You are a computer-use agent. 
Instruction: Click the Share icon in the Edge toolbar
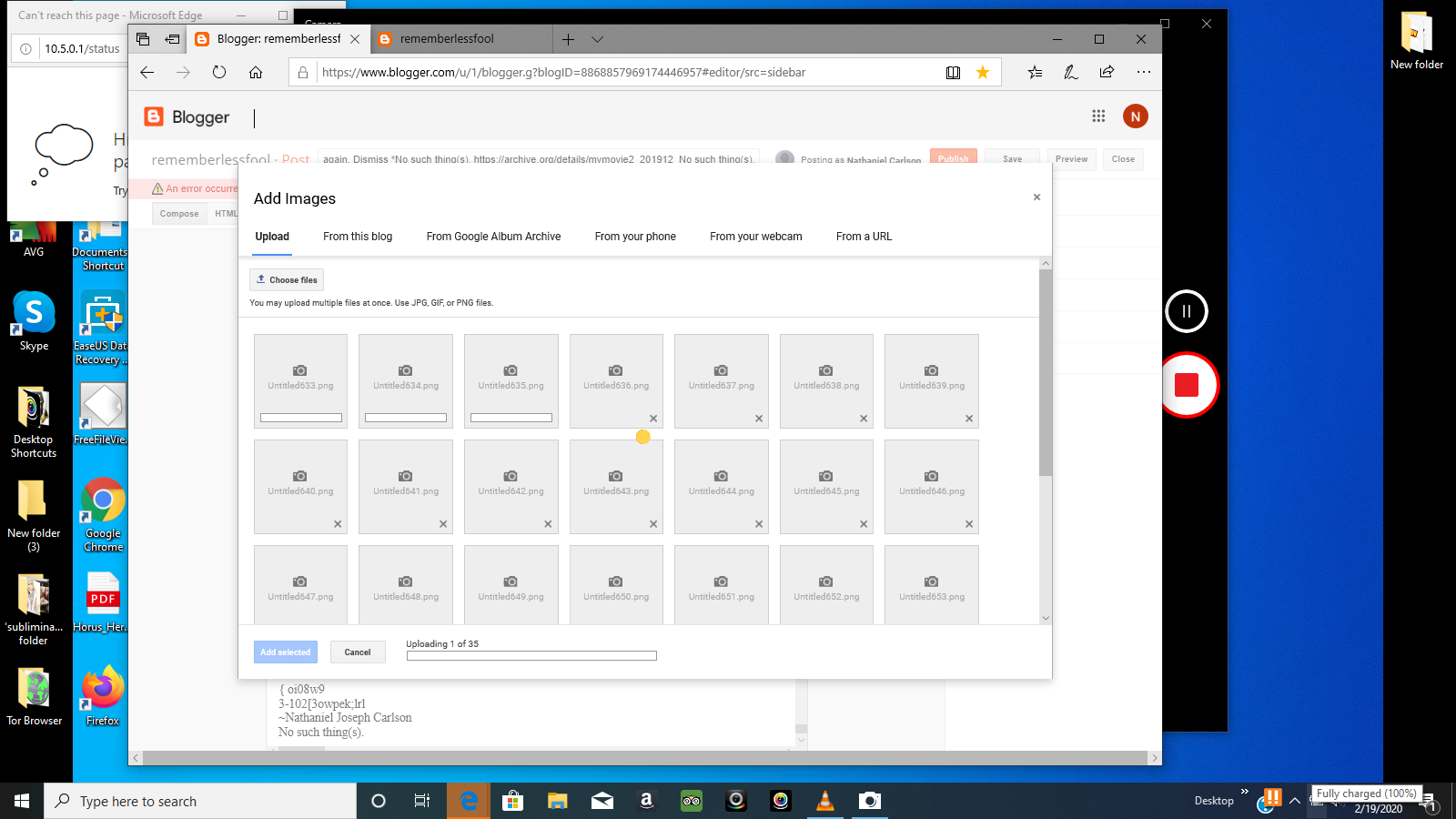(x=1107, y=72)
